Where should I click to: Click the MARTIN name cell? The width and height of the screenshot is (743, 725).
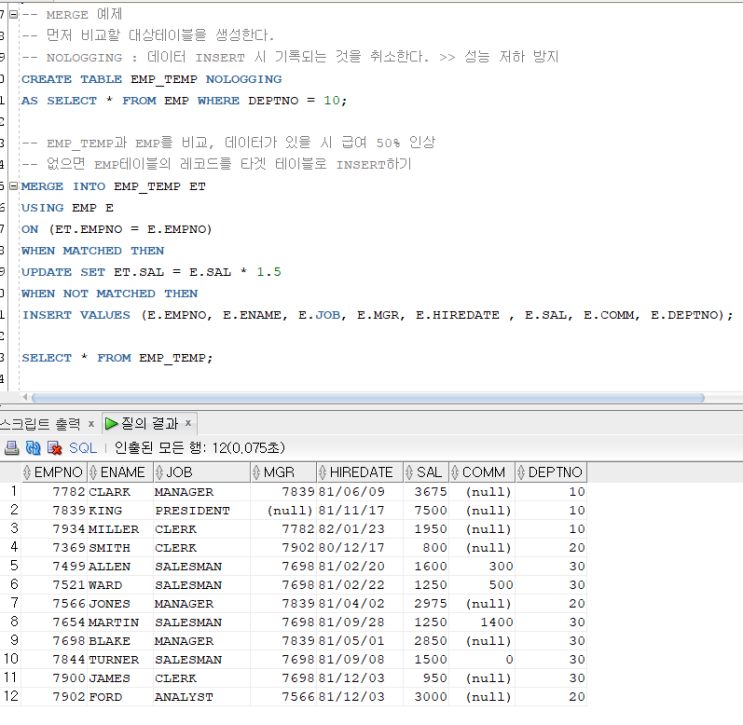(120, 622)
